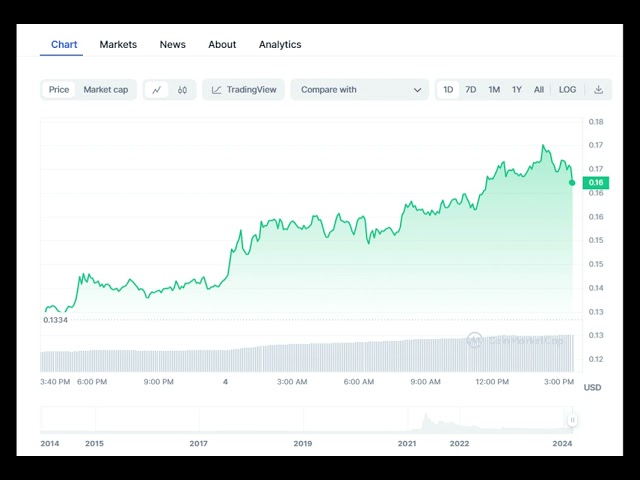Viewport: 640px width, 480px height.
Task: Click the Compare with chevron arrow
Action: (x=417, y=90)
